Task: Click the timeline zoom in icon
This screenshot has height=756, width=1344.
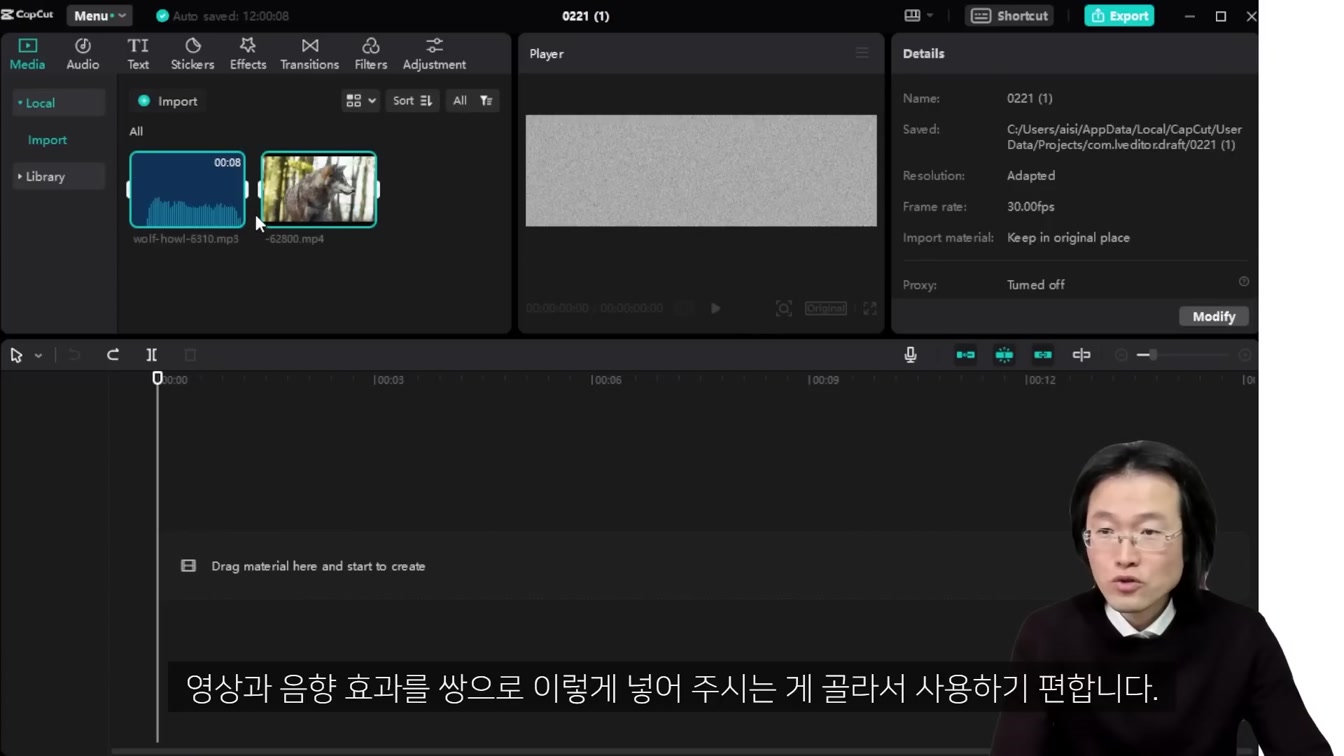Action: 1245,355
